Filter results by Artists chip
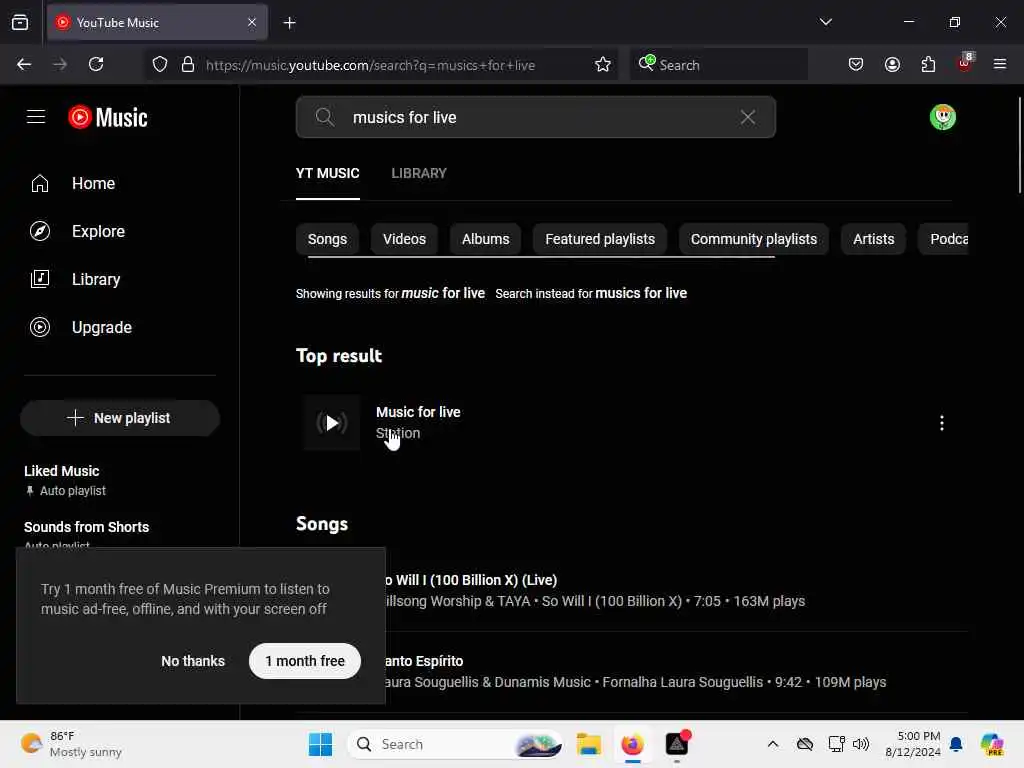The height and width of the screenshot is (768, 1024). [873, 239]
